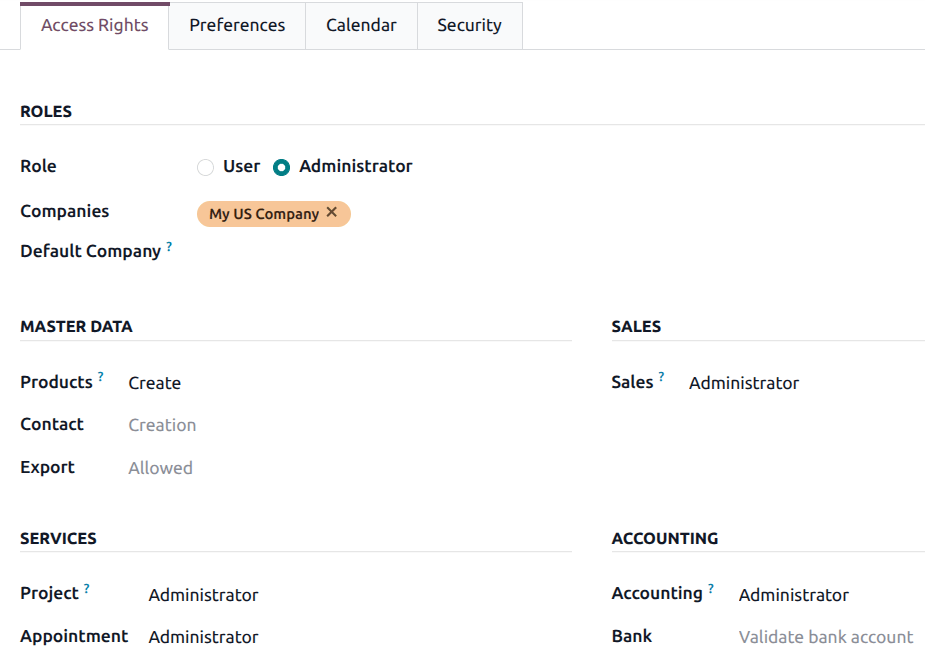Viewport: 925px width, 662px height.
Task: Open the Accounting access level dropdown
Action: (x=832, y=595)
